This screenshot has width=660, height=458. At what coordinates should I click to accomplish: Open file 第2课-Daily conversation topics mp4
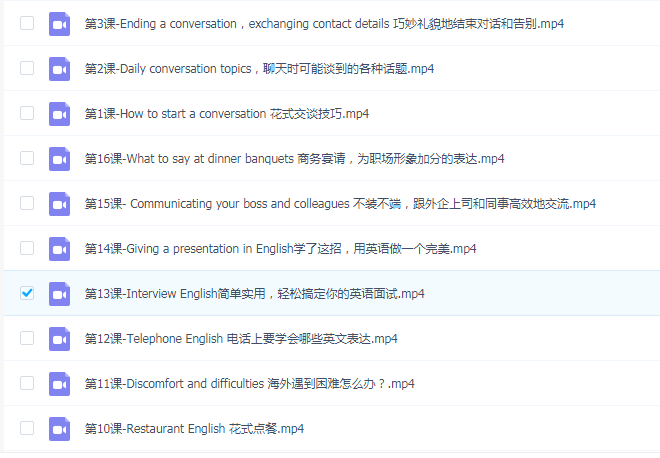(x=259, y=69)
